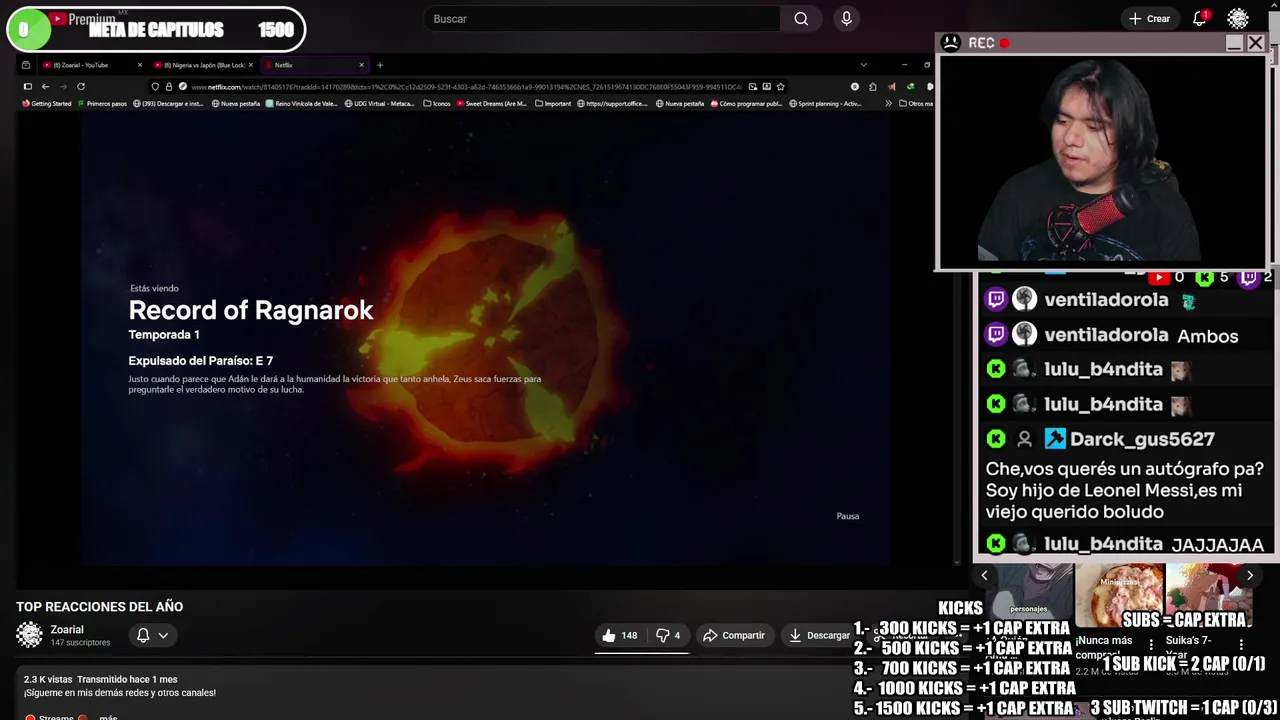This screenshot has height=720, width=1280.
Task: Dislike the video showing 4 dislikes
Action: 668,635
